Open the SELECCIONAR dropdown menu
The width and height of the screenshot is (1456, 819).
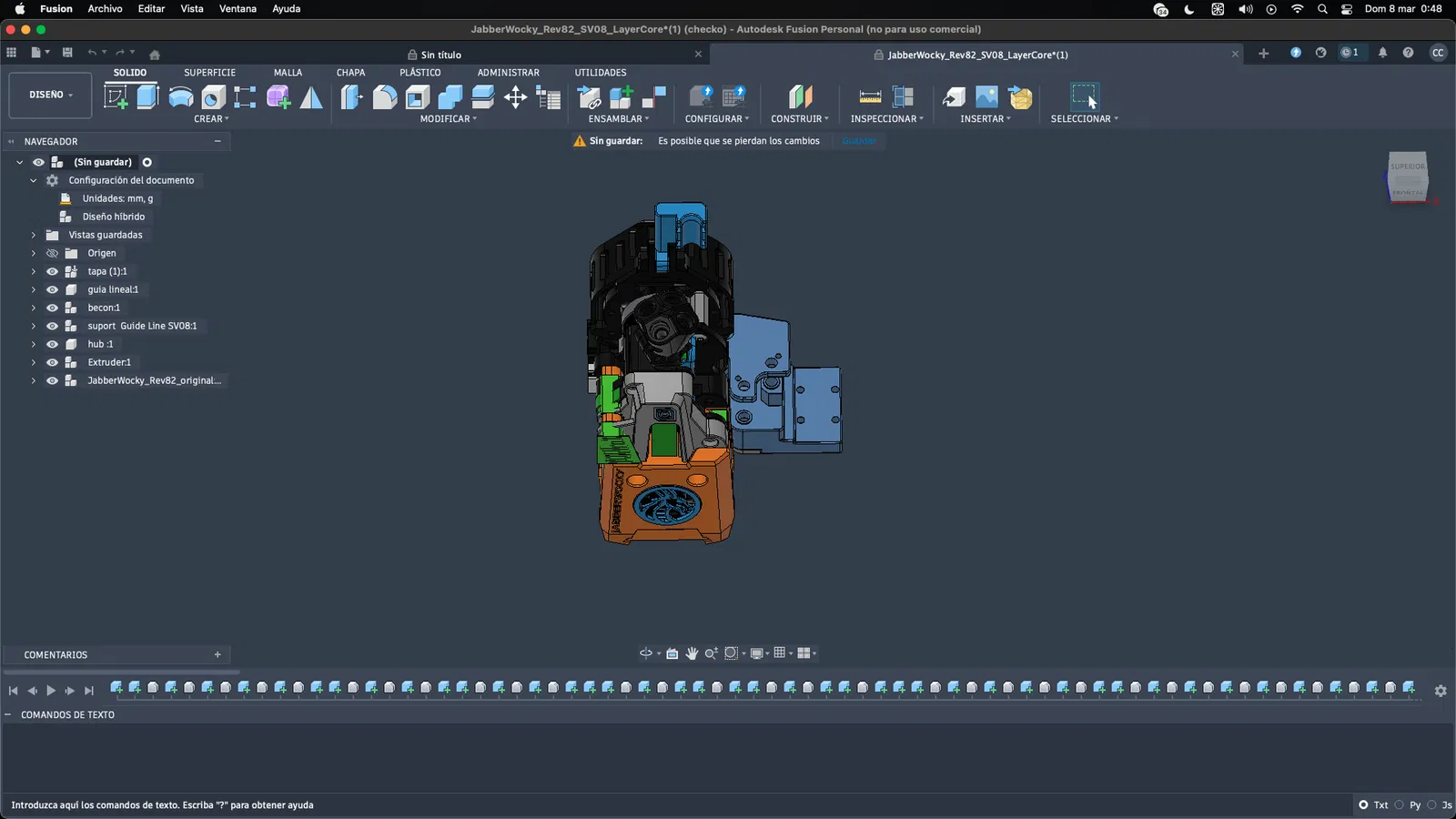1085,119
